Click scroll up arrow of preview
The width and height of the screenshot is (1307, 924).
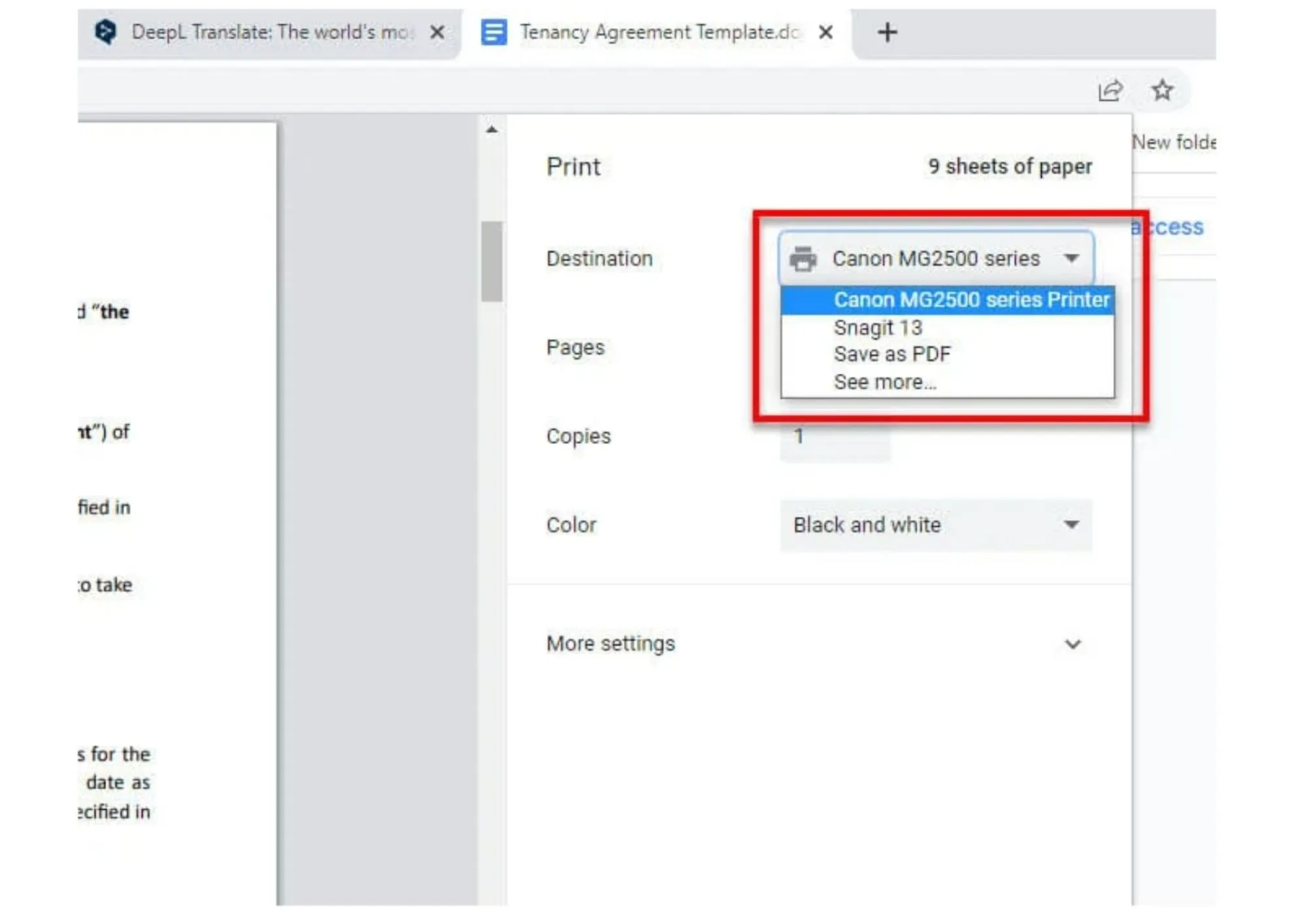[x=491, y=129]
